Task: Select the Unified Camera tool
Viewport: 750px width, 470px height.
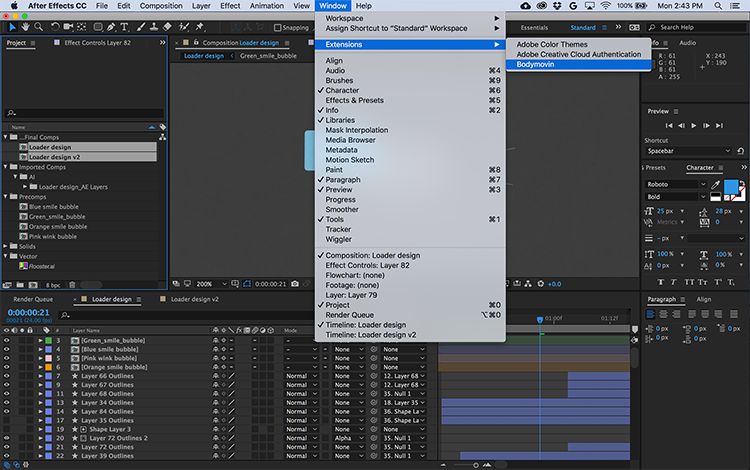Action: point(68,27)
